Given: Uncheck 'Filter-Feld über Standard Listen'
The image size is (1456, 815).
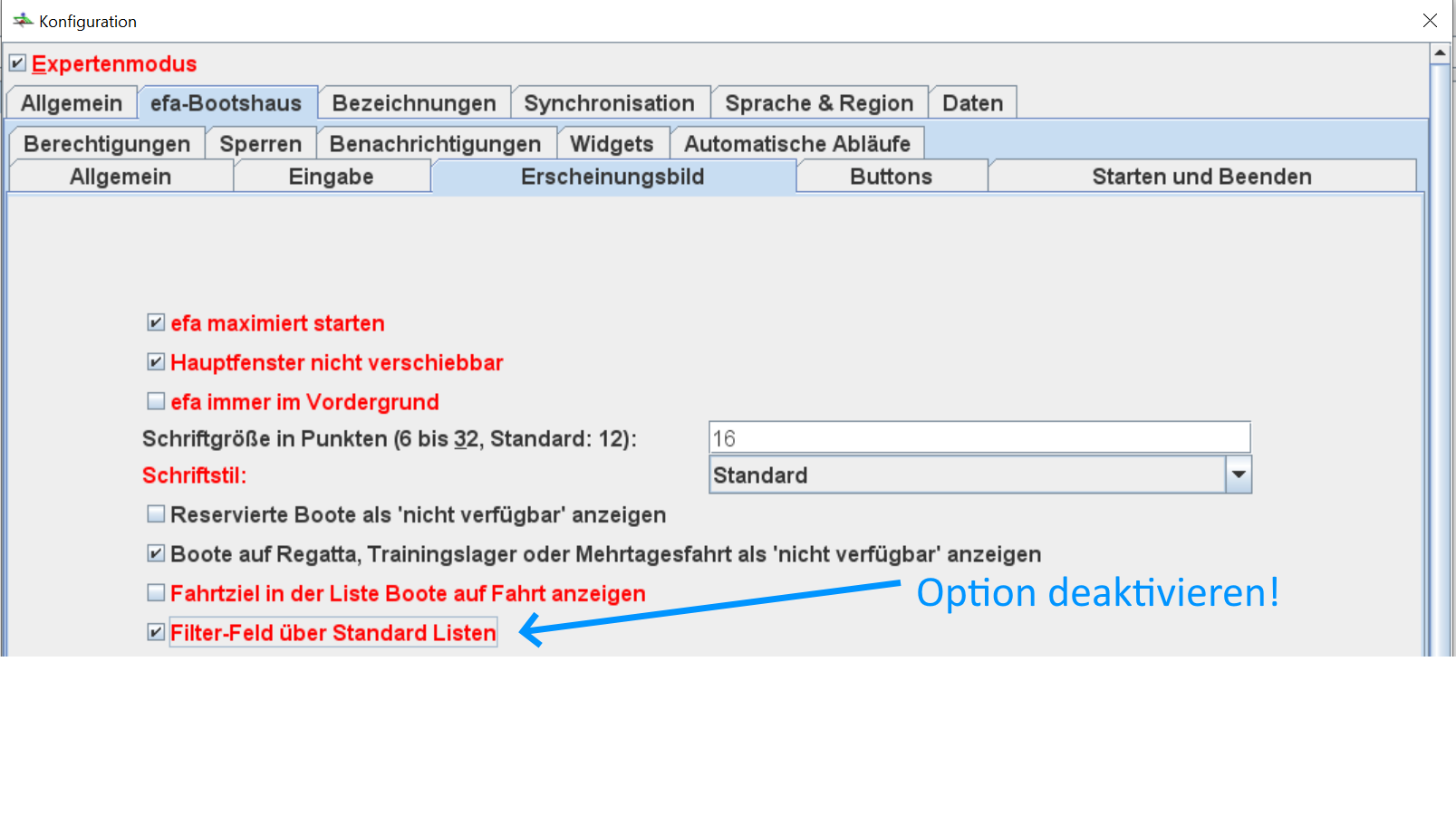Looking at the screenshot, I should [x=156, y=632].
